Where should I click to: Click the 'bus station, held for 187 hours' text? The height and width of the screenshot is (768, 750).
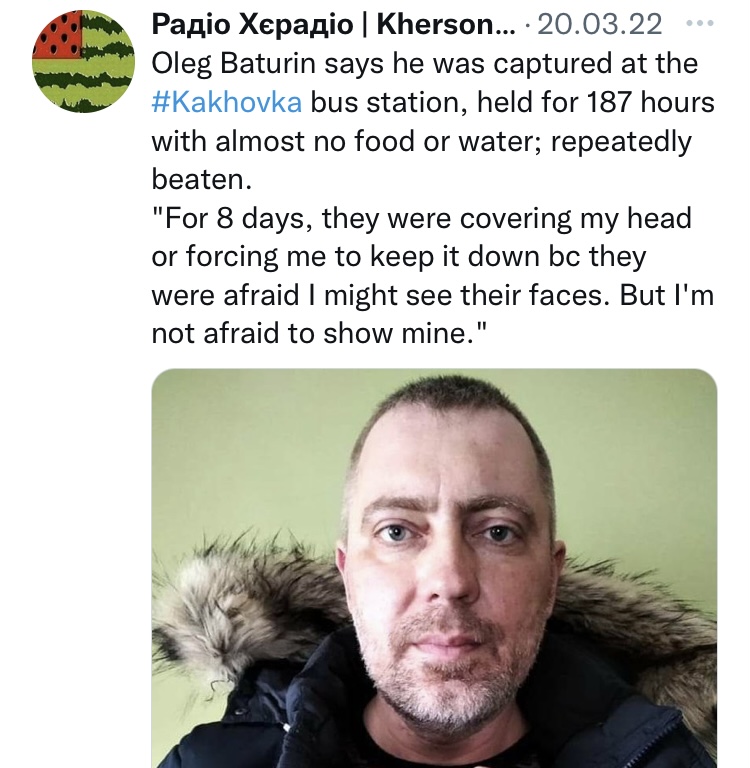[x=512, y=102]
